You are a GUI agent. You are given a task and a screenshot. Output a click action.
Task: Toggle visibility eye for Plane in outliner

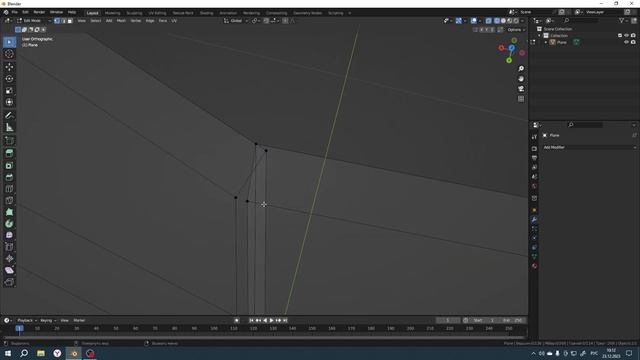tap(627, 42)
